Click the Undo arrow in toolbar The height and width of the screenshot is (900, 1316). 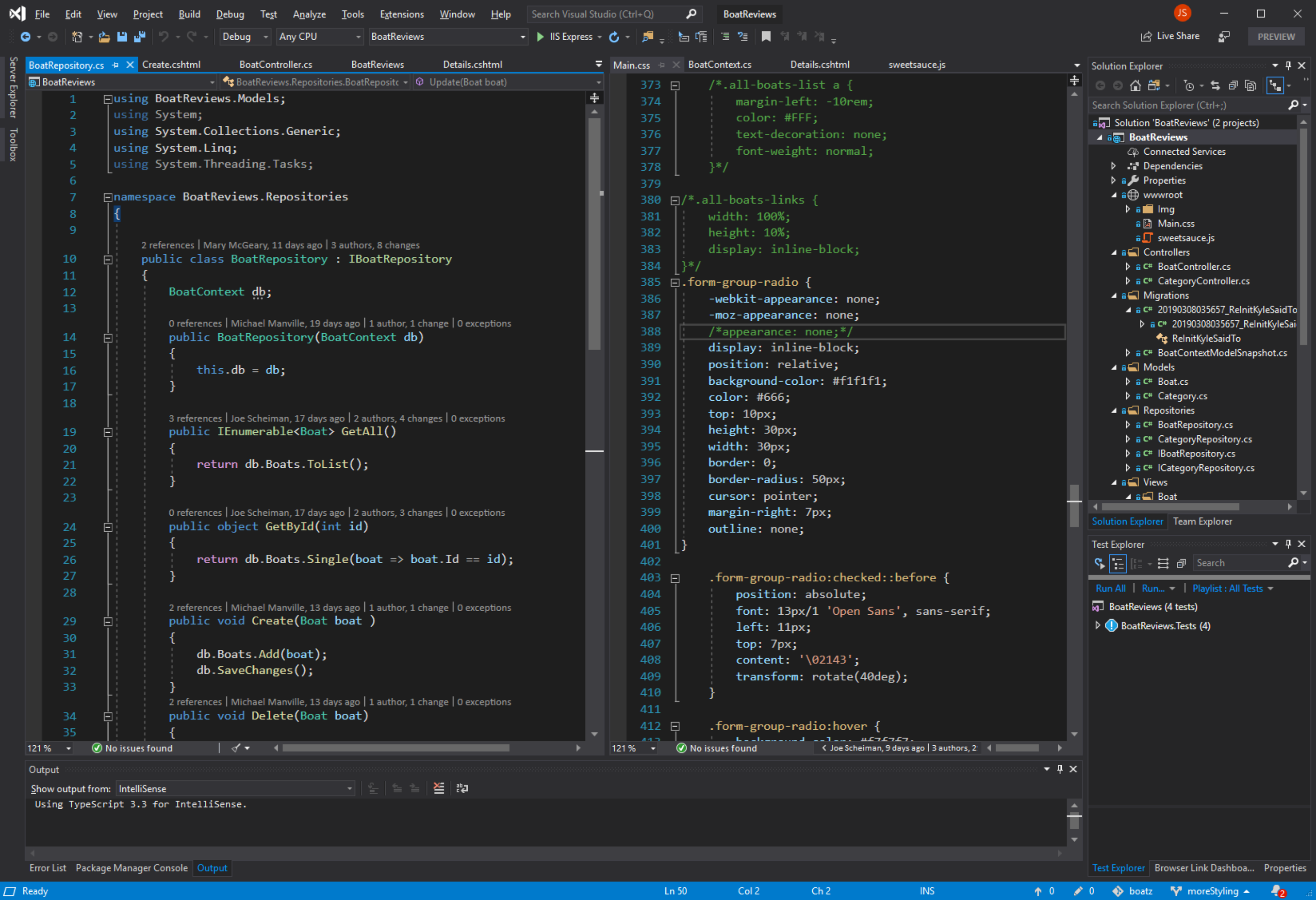click(x=163, y=37)
